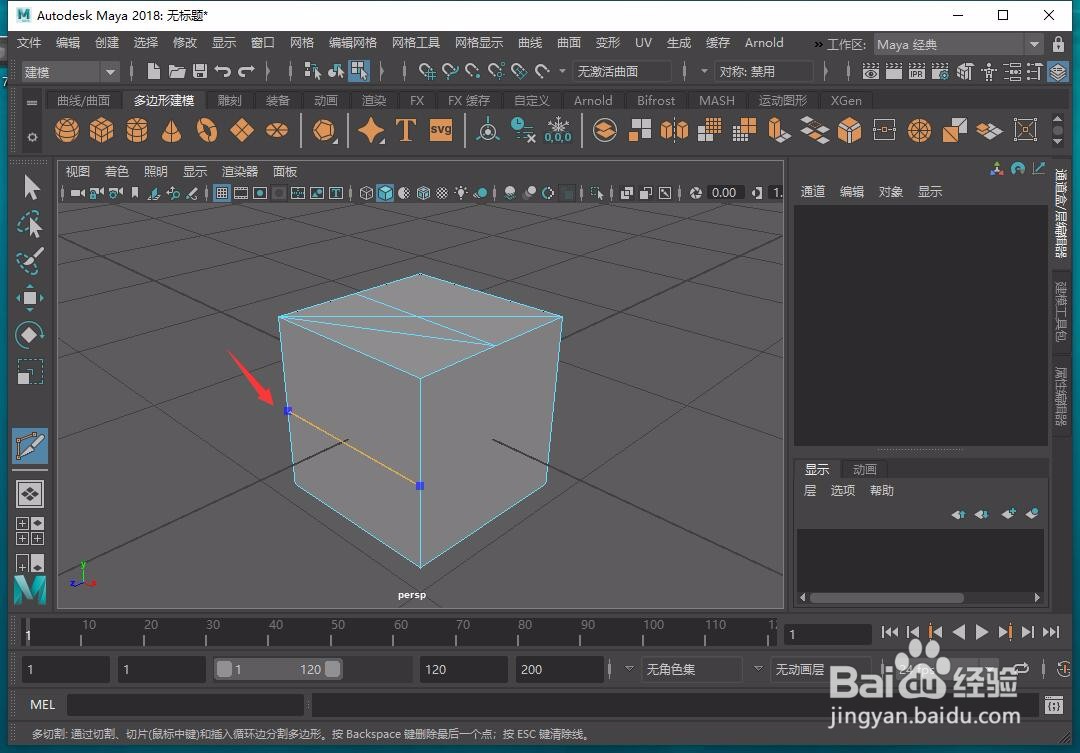Toggle the snap-to-grid magnet in the toolbar
The width and height of the screenshot is (1080, 753).
425,71
